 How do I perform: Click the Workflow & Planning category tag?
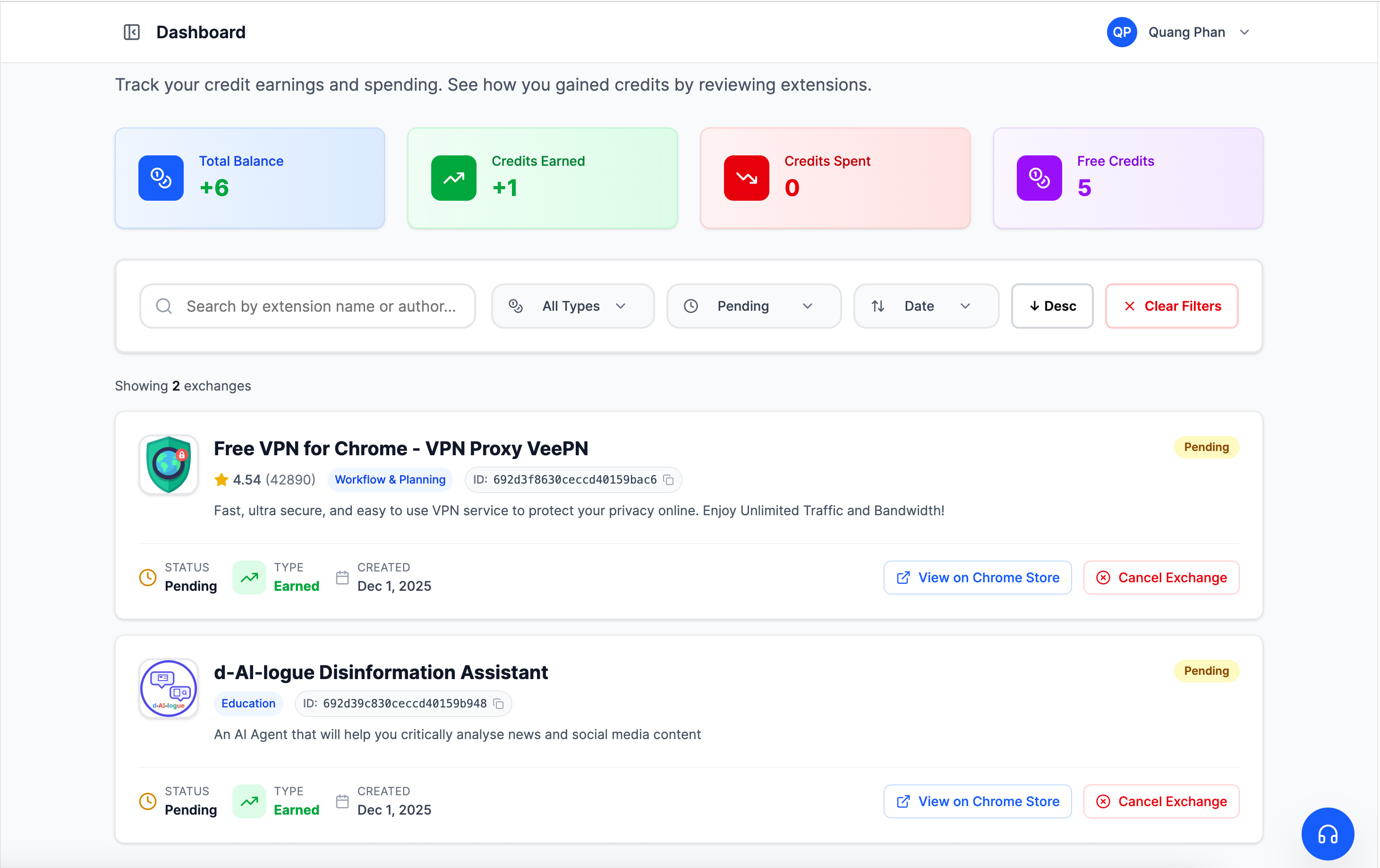390,479
